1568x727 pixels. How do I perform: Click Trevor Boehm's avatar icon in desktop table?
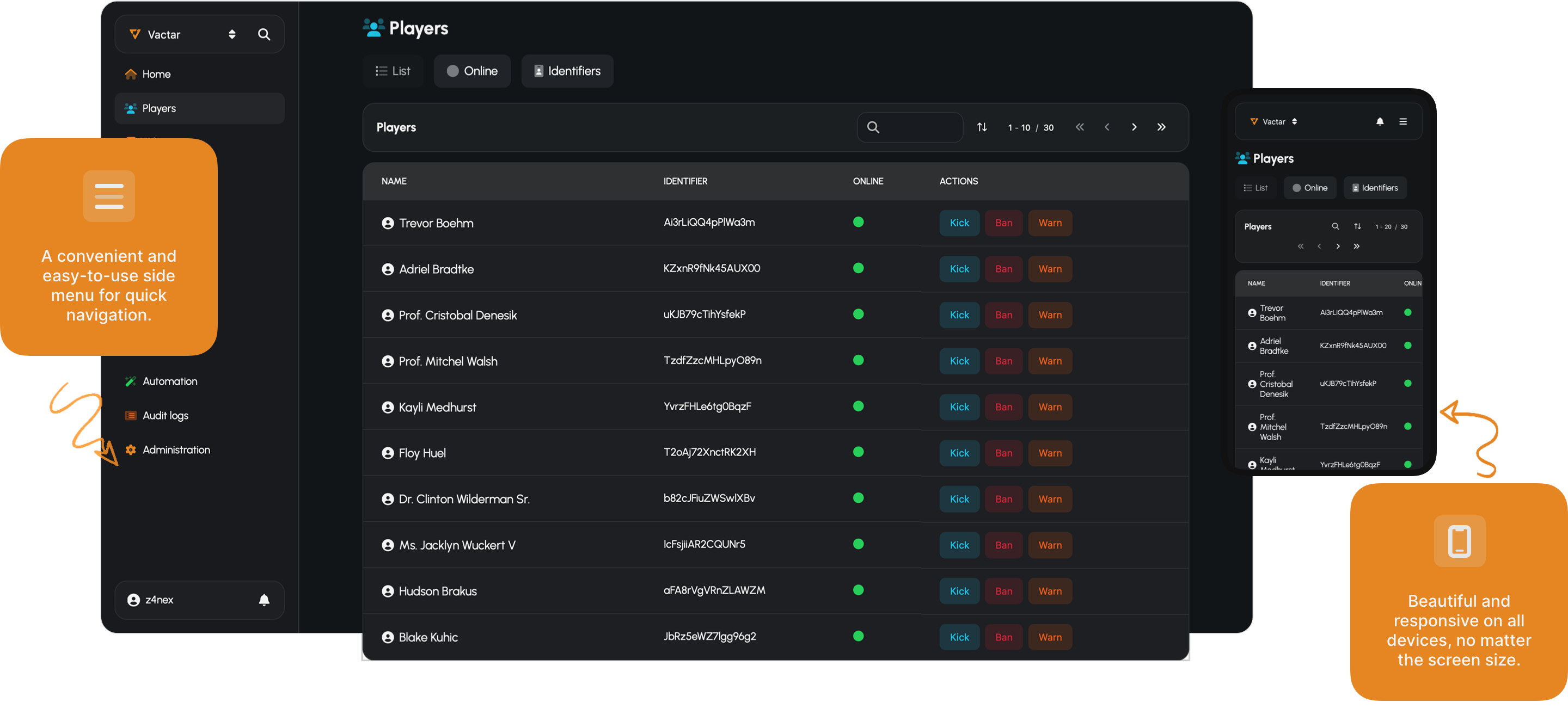[x=388, y=223]
